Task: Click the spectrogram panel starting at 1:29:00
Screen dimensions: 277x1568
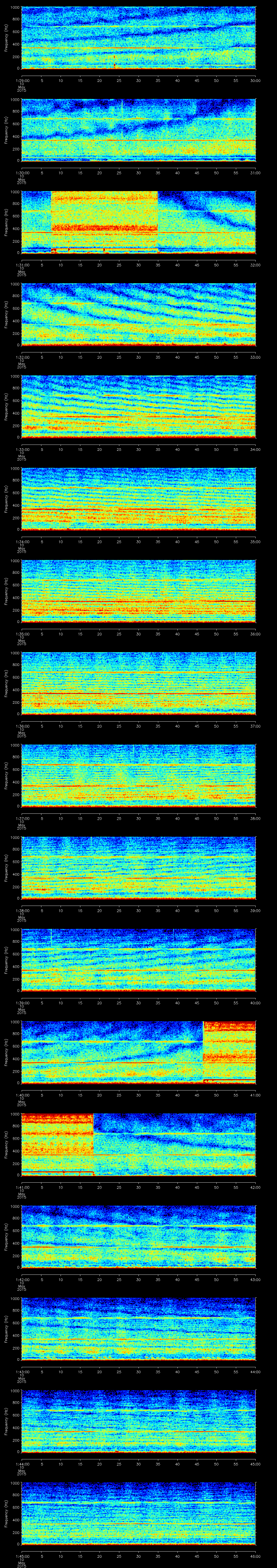Action: [x=138, y=38]
